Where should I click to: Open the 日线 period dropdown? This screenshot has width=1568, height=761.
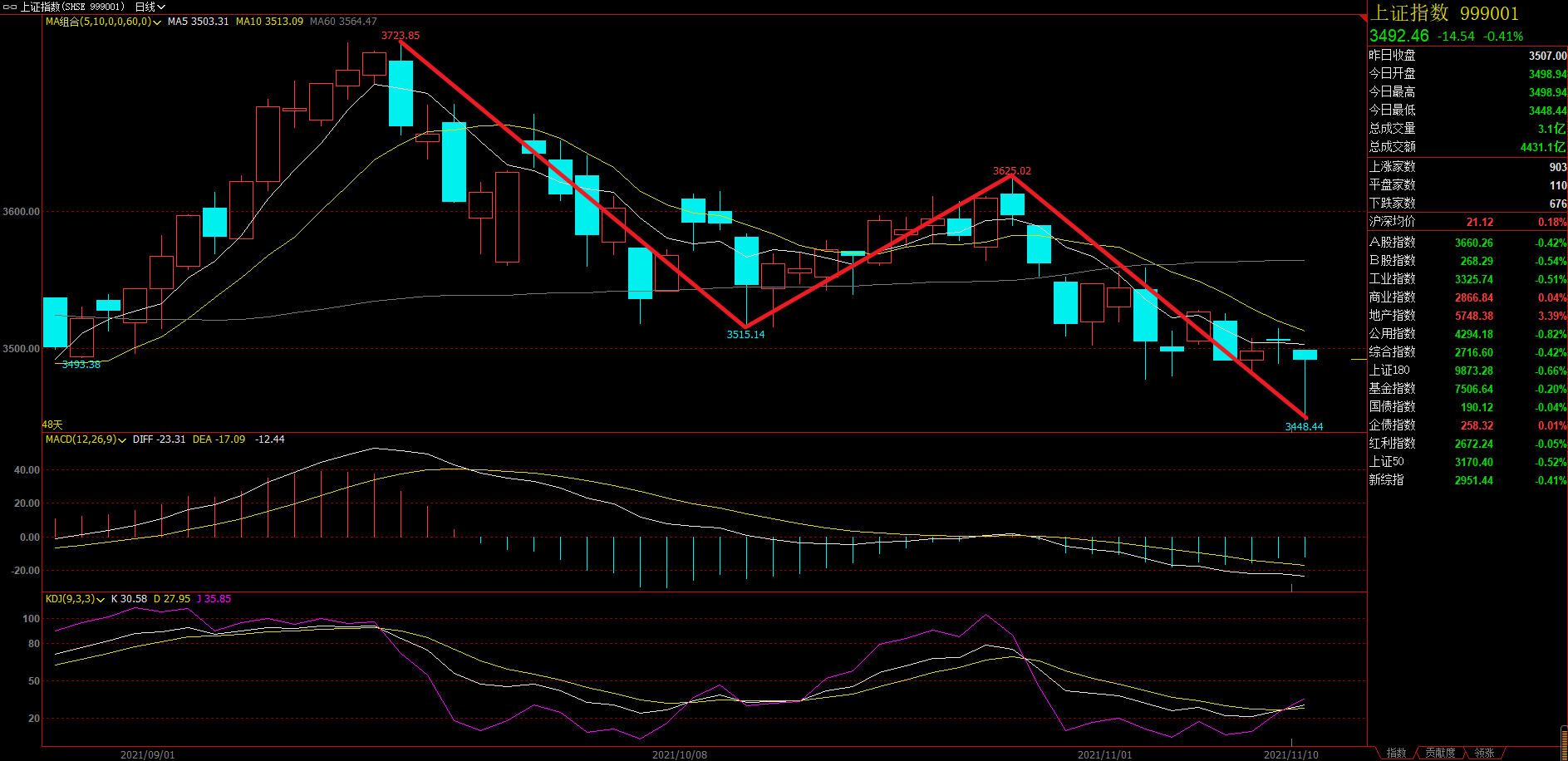pos(150,7)
